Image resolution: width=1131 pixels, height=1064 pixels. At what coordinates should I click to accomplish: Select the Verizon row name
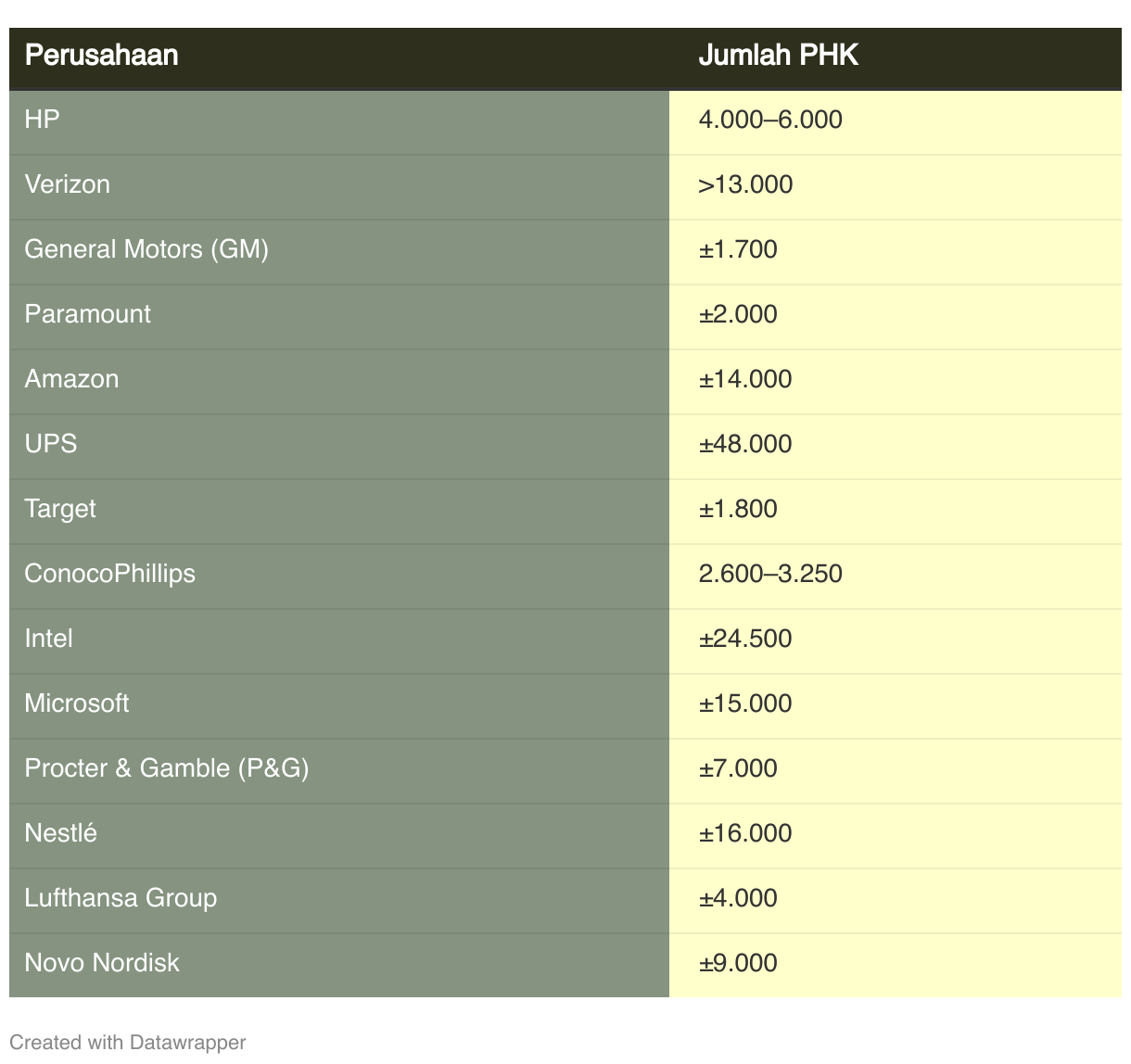click(x=68, y=184)
